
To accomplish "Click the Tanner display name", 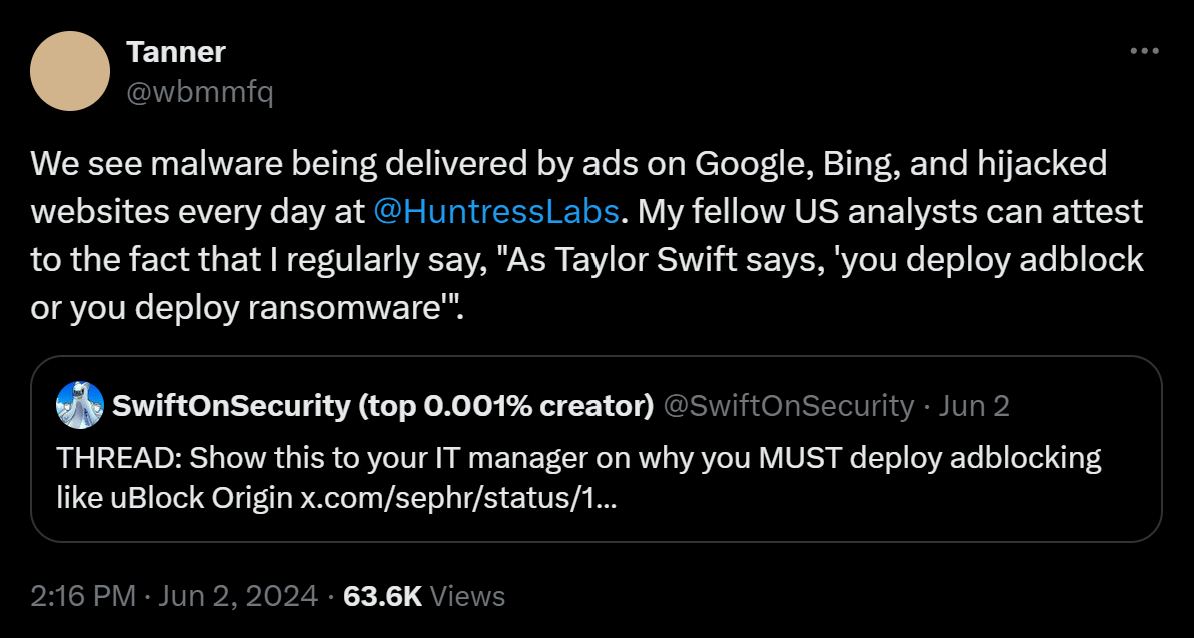I will [176, 53].
